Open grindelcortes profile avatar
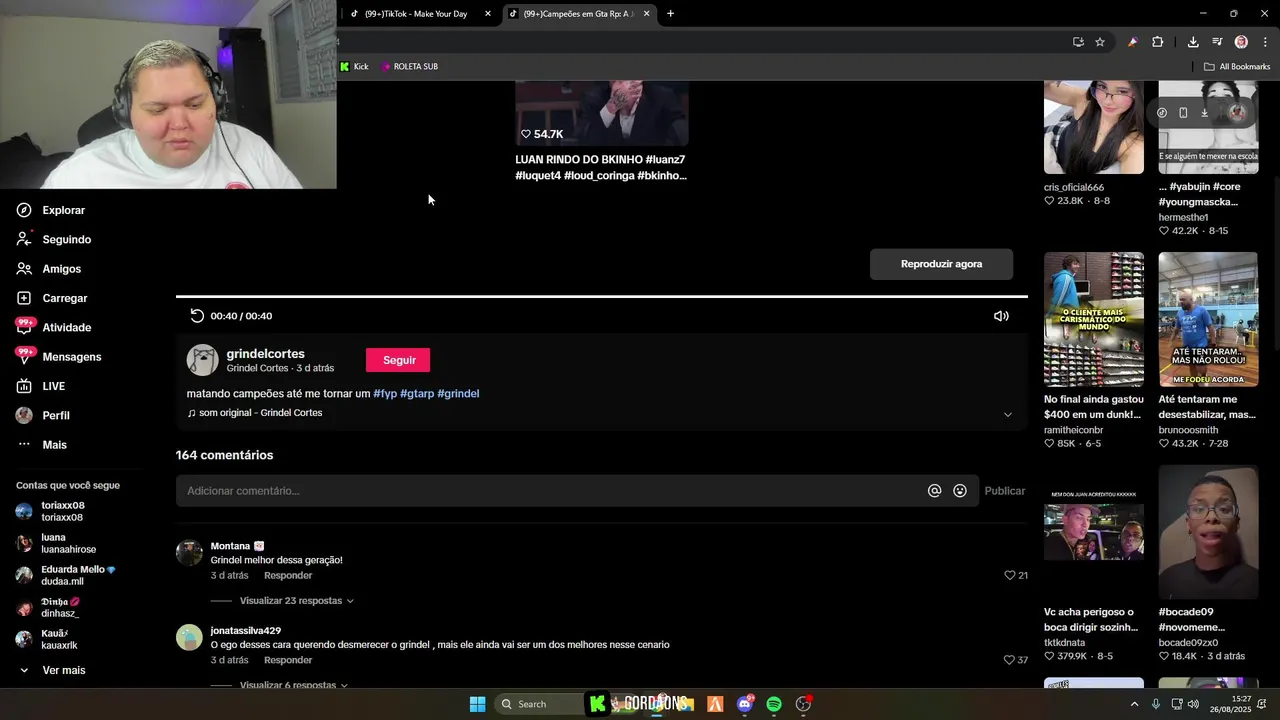Image resolution: width=1280 pixels, height=720 pixels. [203, 360]
